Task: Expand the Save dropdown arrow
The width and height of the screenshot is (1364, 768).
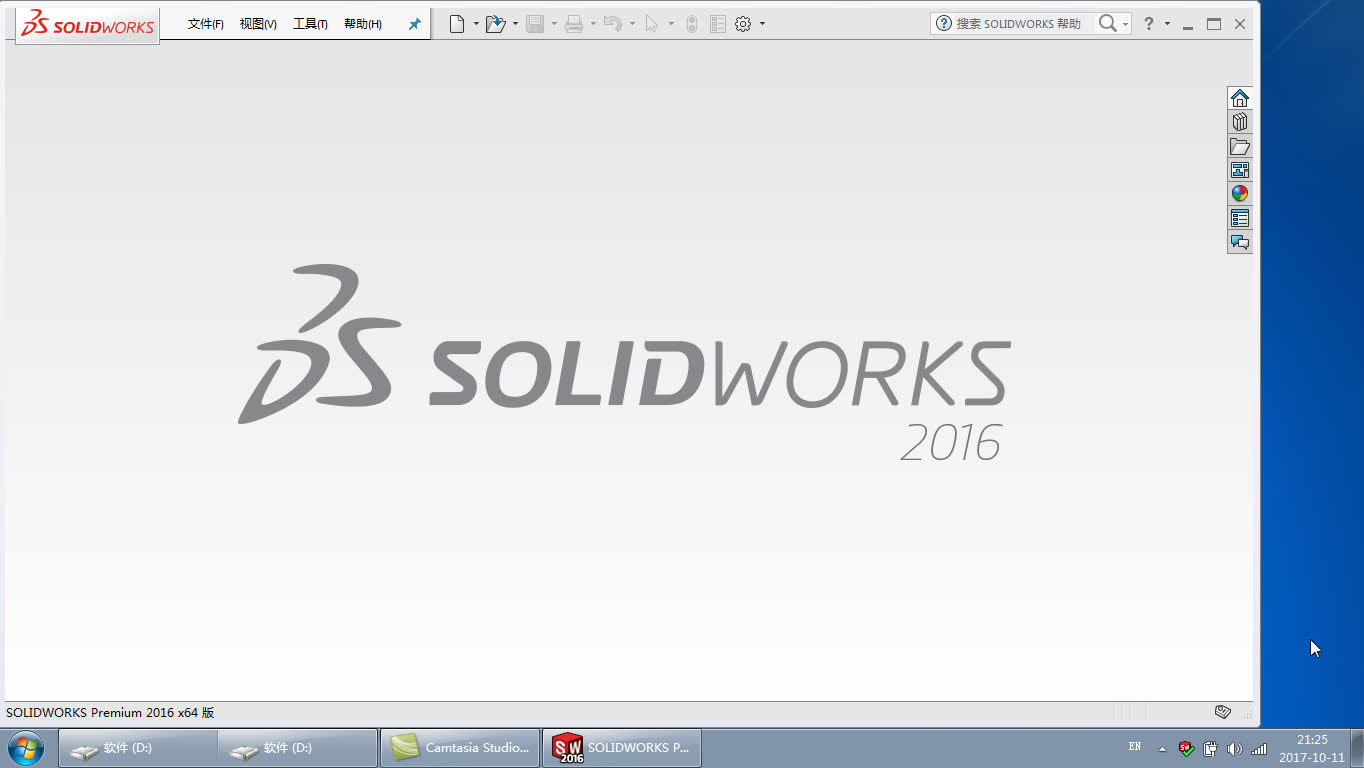Action: [554, 24]
